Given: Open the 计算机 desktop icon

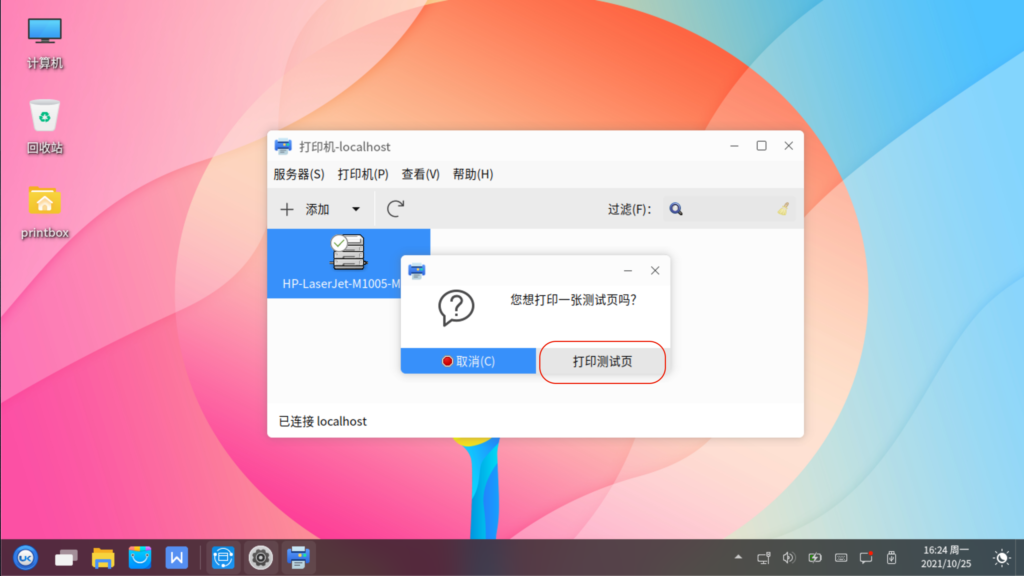Looking at the screenshot, I should pyautogui.click(x=44, y=43).
